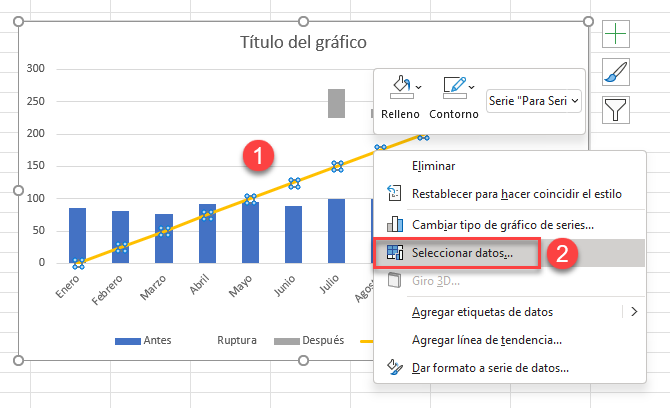Viewport: 670px width, 408px height.
Task: Select the grey Después bar above Julio
Action: click(x=336, y=103)
